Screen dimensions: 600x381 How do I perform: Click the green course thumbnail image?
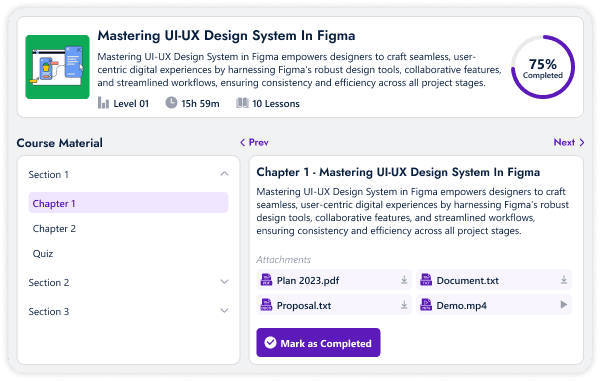tap(57, 67)
